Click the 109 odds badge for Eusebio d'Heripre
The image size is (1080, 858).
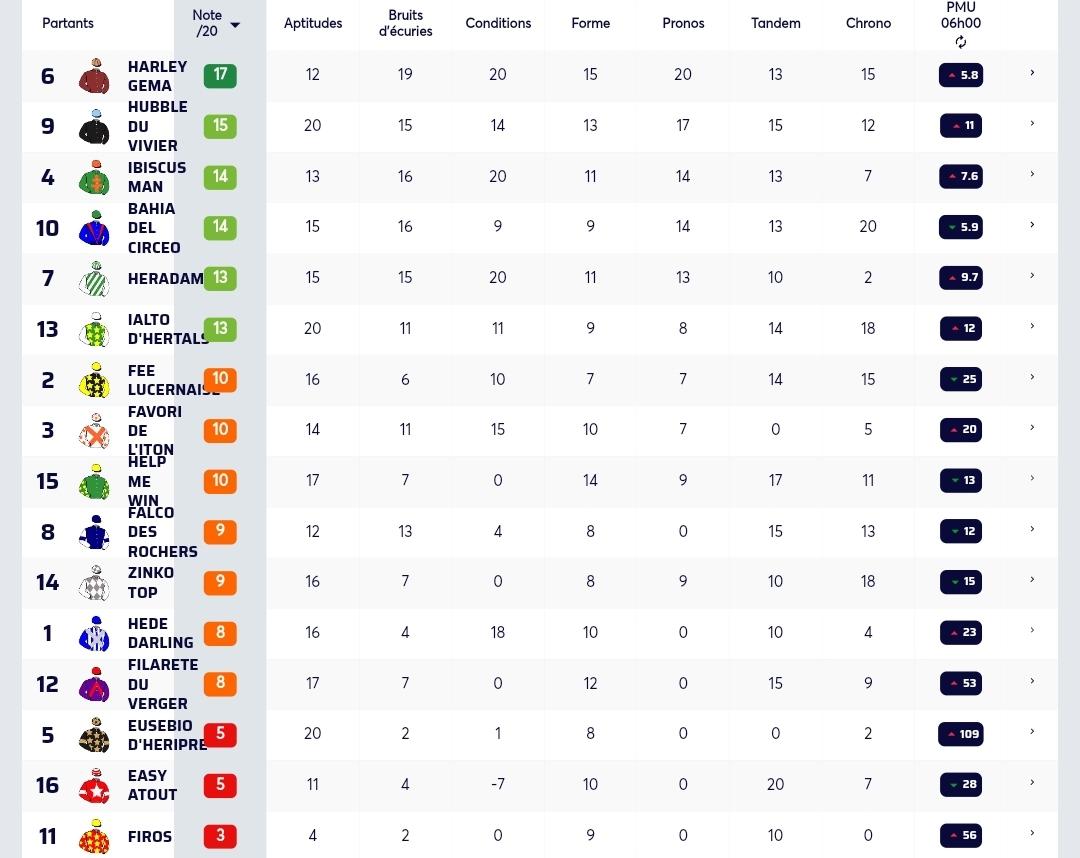tap(961, 734)
